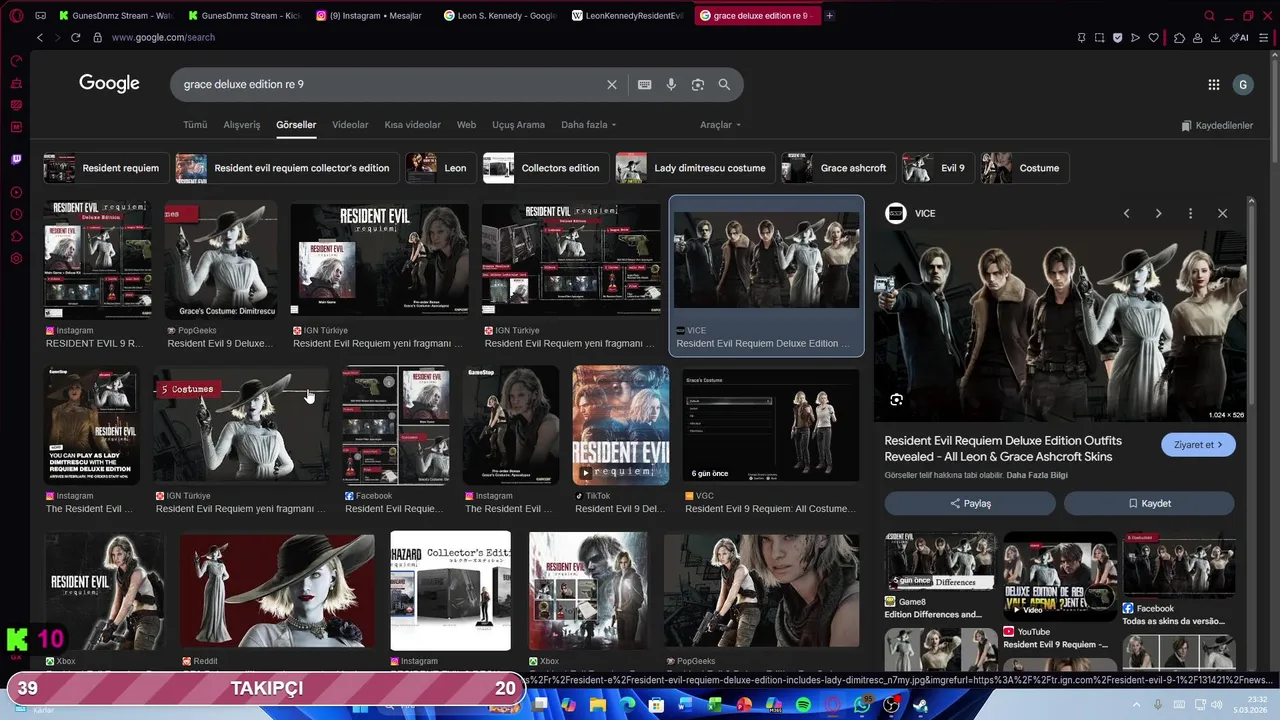This screenshot has height=720, width=1280.
Task: Open the downloads icon in toolbar
Action: click(x=1216, y=37)
